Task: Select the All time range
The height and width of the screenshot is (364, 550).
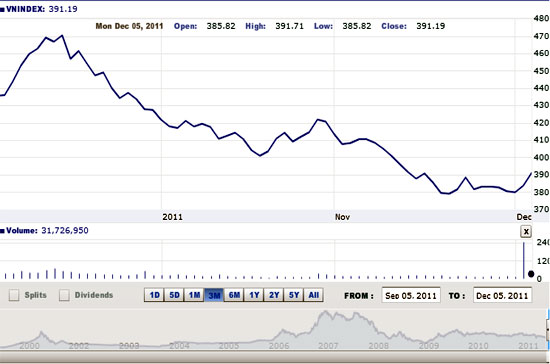Action: (x=314, y=295)
